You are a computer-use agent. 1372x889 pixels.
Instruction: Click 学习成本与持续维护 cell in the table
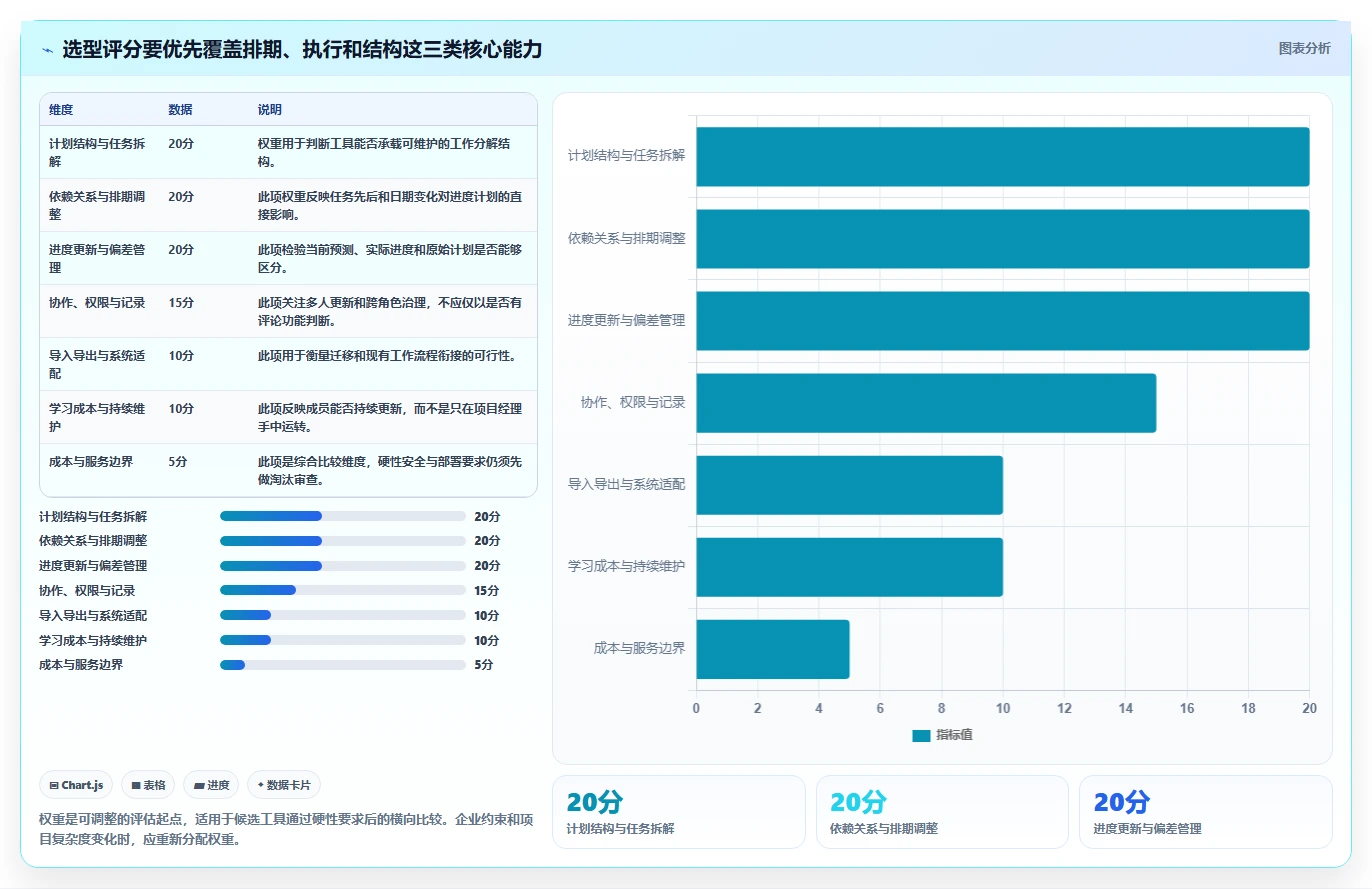[97, 417]
